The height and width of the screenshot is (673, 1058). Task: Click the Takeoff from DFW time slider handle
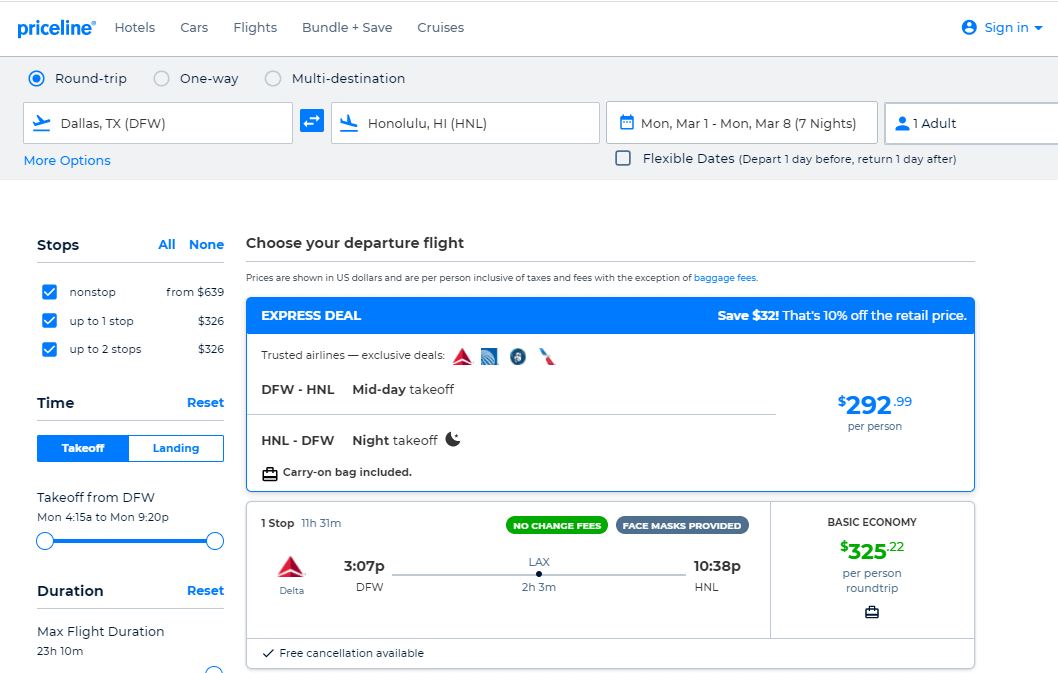(45, 540)
